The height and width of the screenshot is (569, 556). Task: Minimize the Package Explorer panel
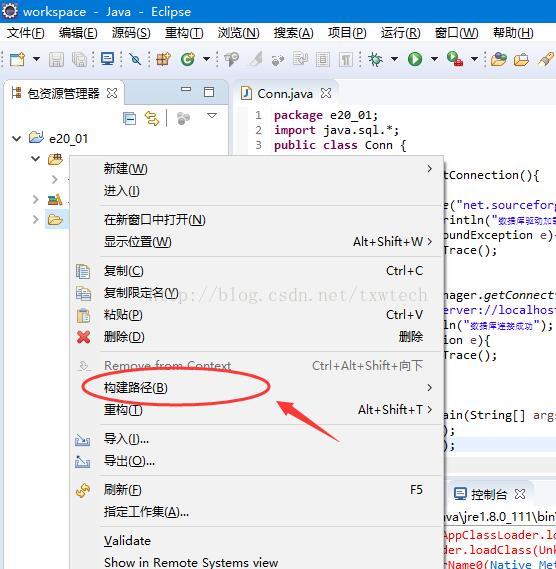186,90
